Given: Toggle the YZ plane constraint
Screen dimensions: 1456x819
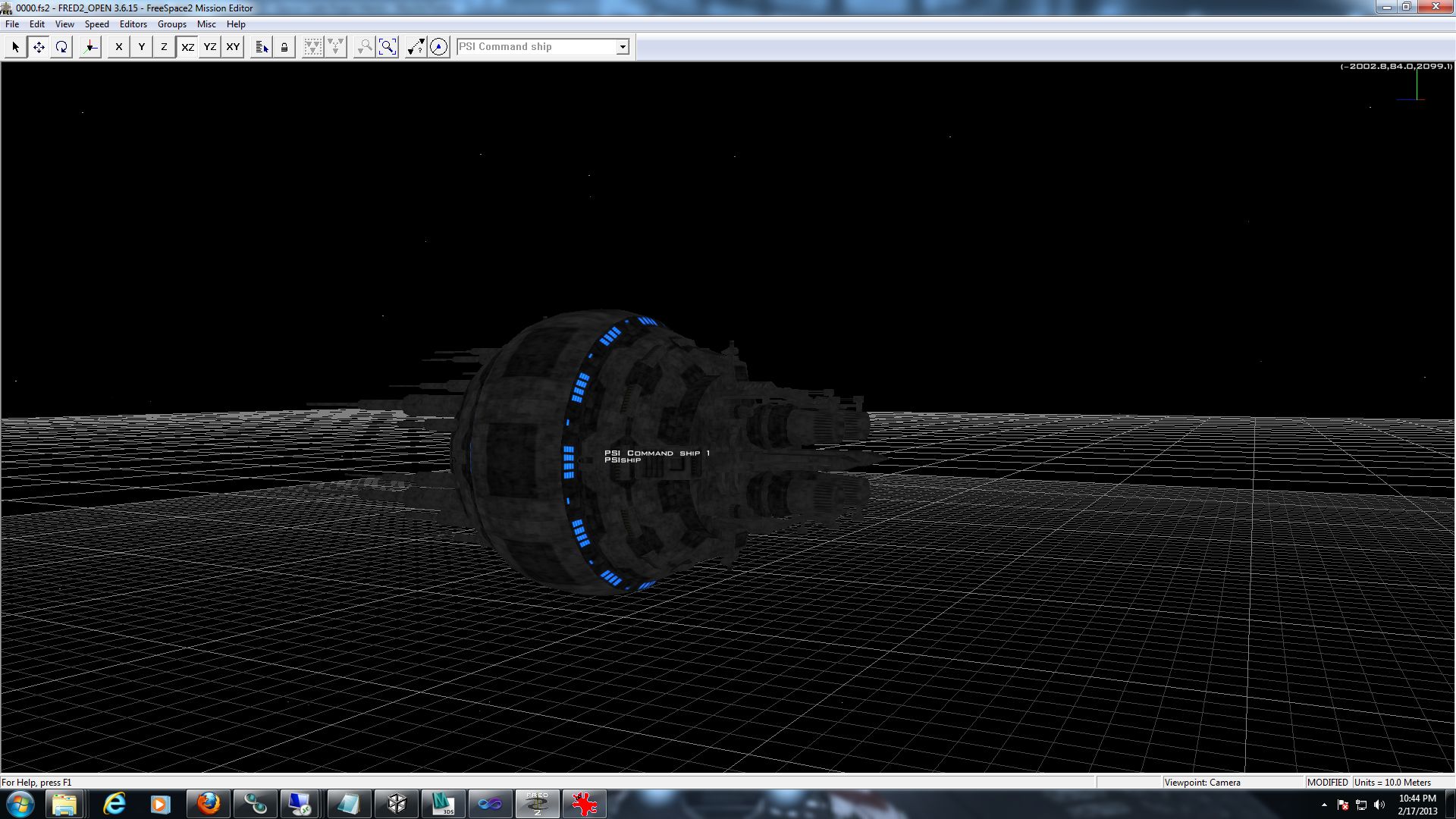Looking at the screenshot, I should tap(210, 47).
